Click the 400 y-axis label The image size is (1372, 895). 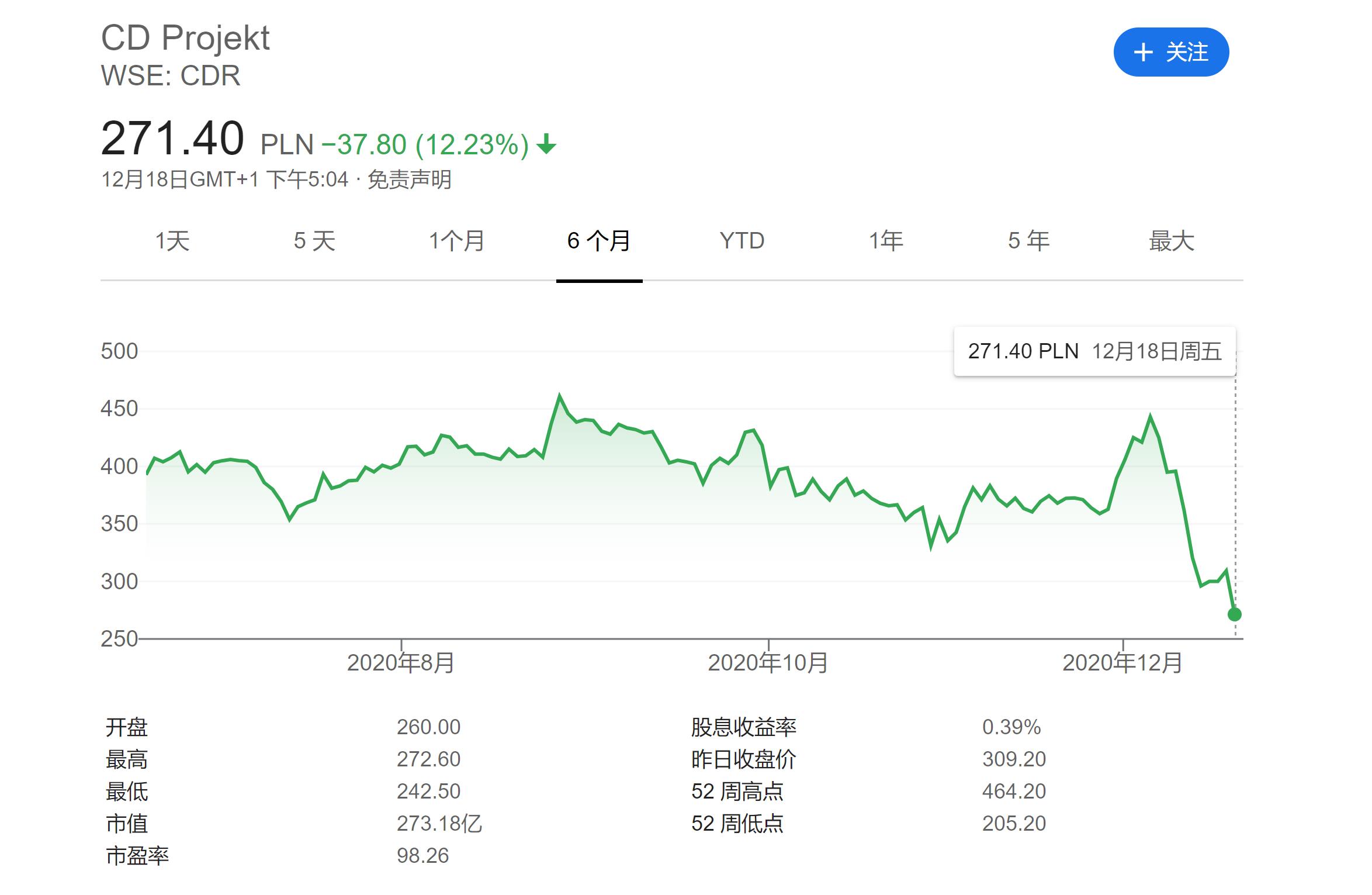click(119, 466)
